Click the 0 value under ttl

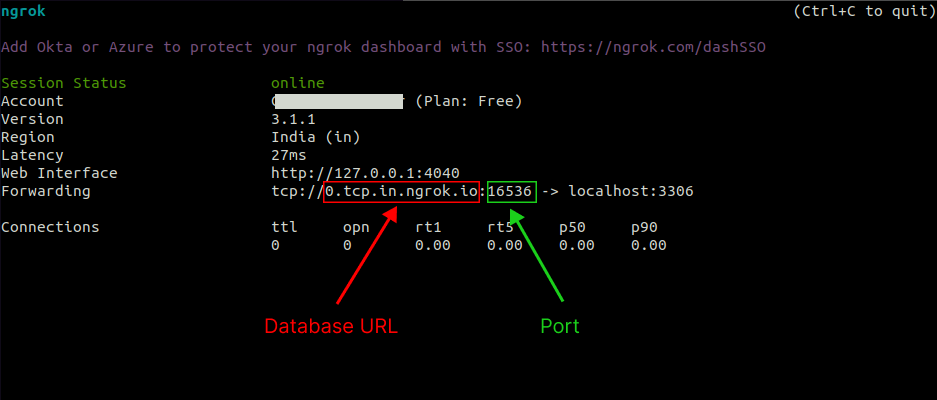[275, 245]
